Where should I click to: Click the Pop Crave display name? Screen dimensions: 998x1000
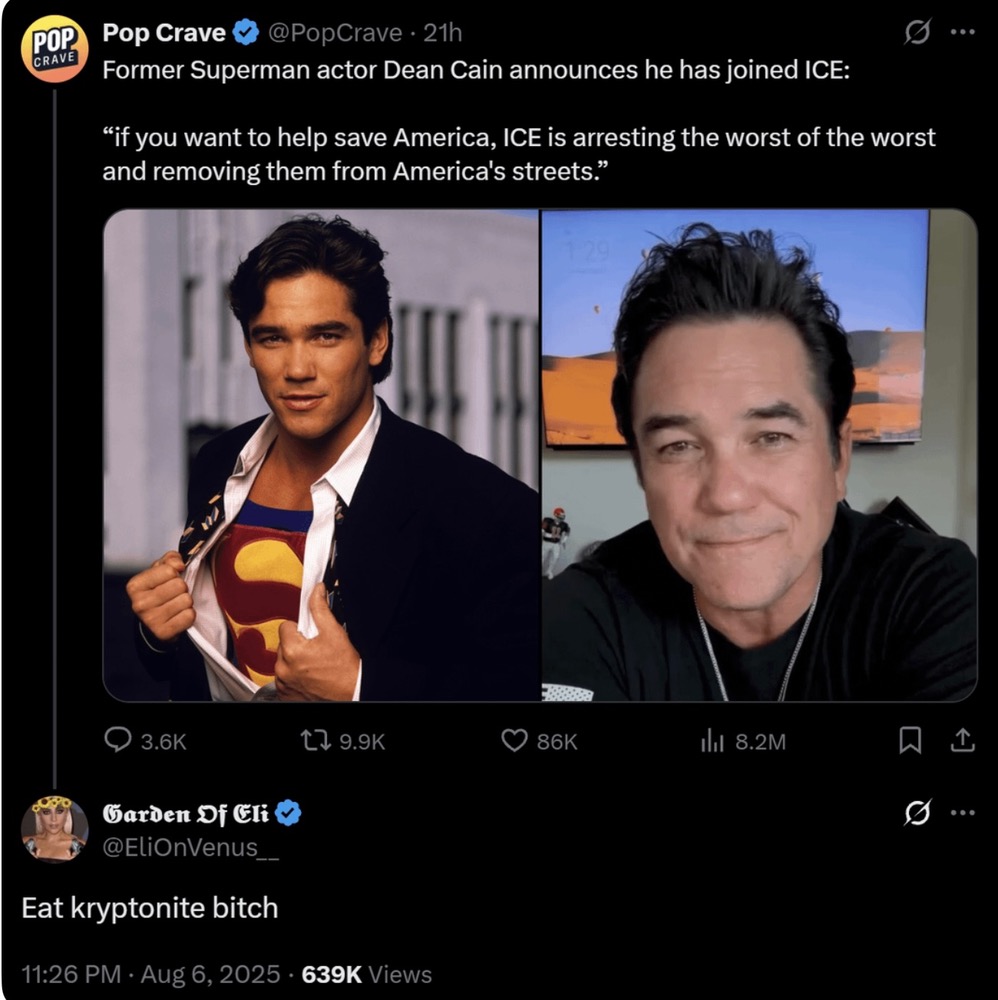164,33
